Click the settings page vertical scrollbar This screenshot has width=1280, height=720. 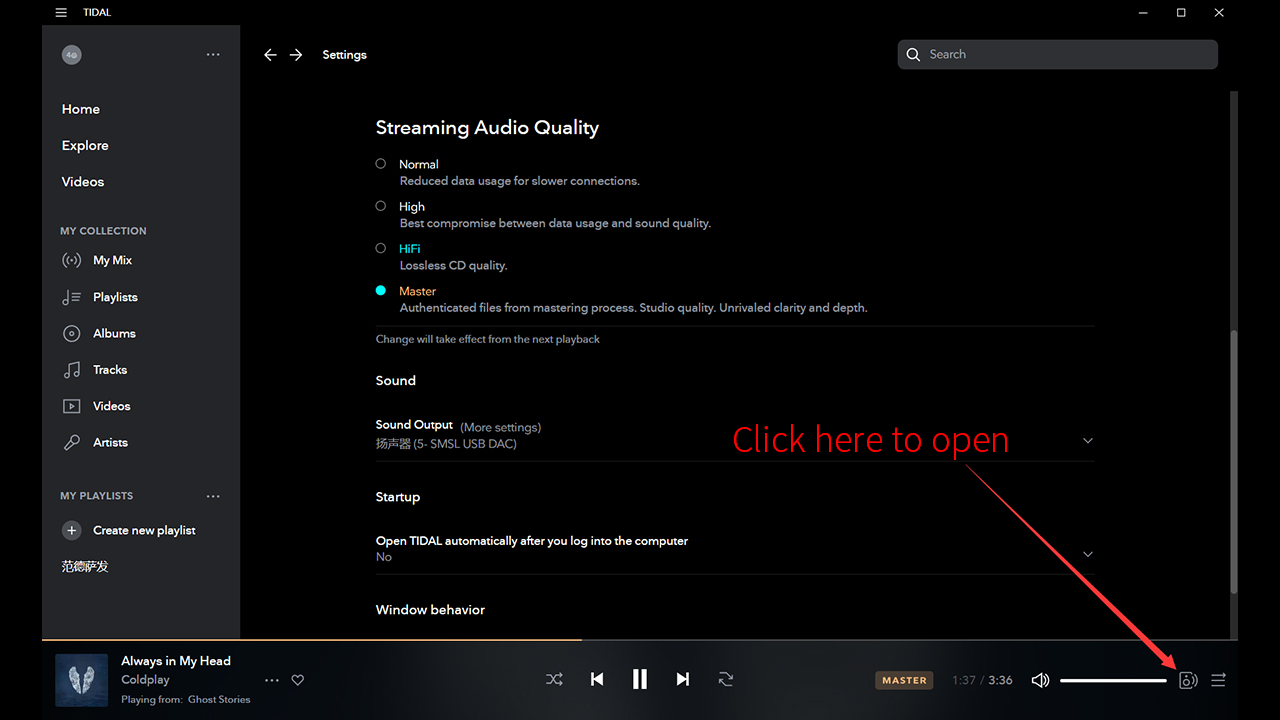pos(1233,460)
